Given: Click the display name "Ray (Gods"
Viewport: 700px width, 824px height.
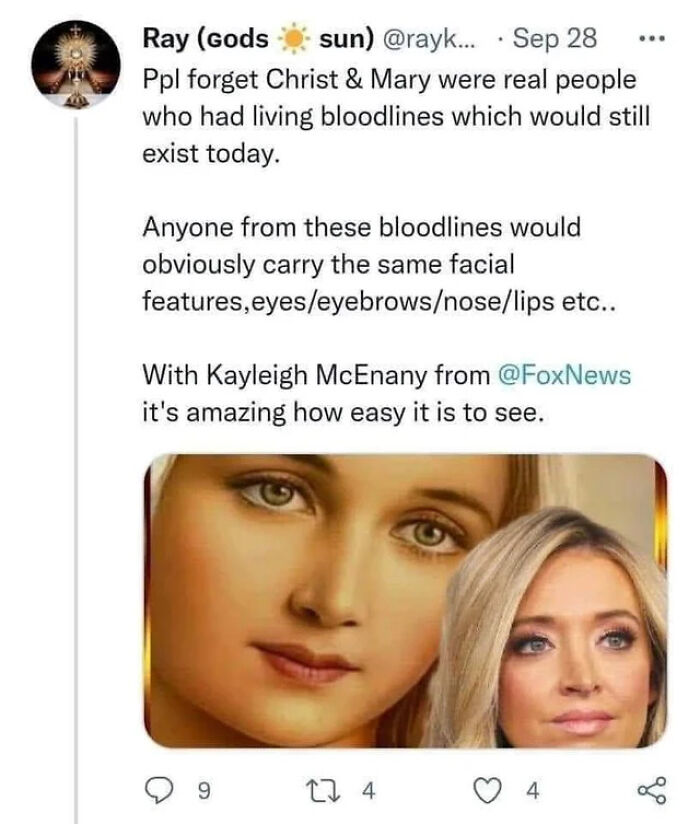Looking at the screenshot, I should point(206,40).
